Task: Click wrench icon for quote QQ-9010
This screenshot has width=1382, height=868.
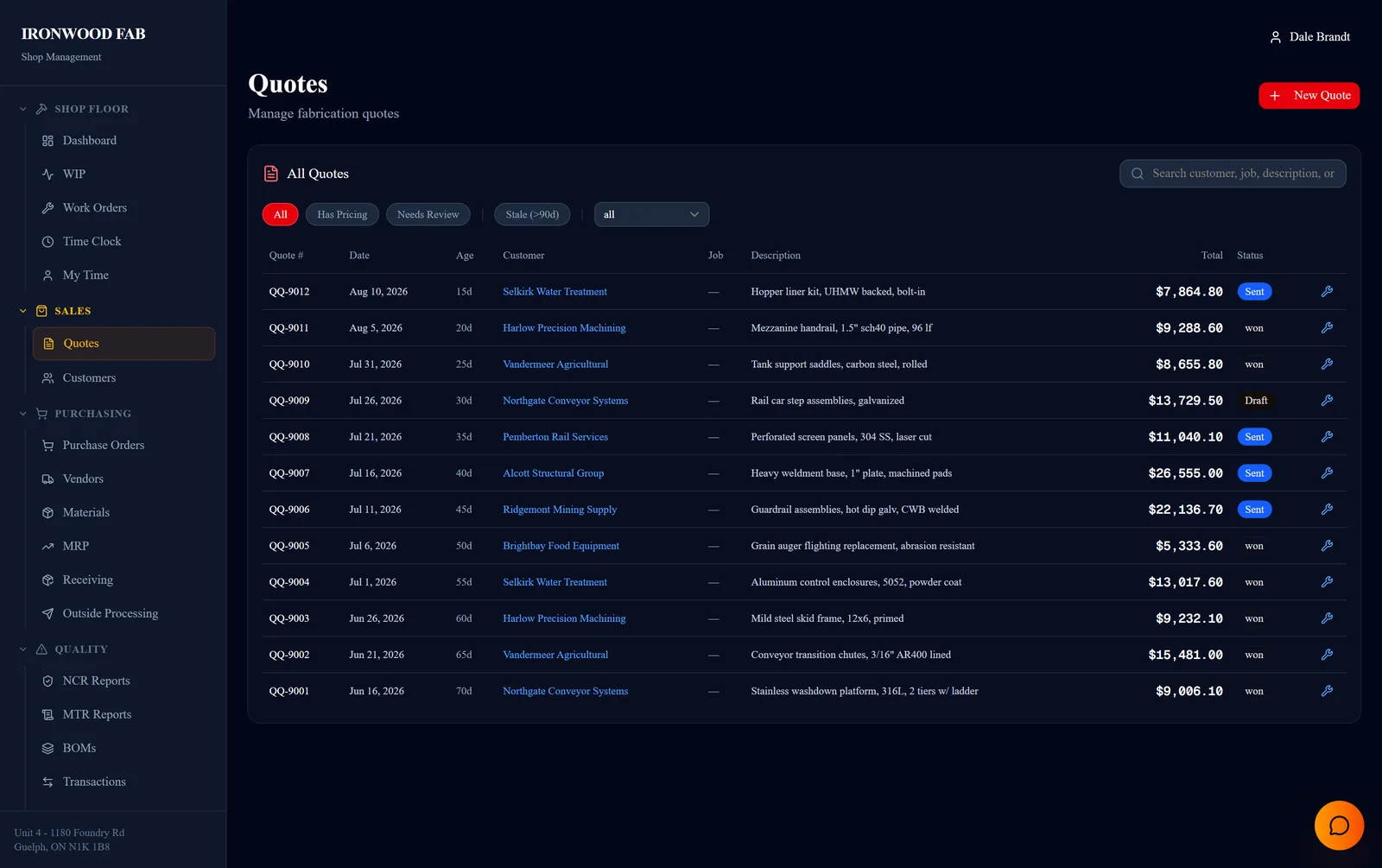Action: (x=1327, y=364)
